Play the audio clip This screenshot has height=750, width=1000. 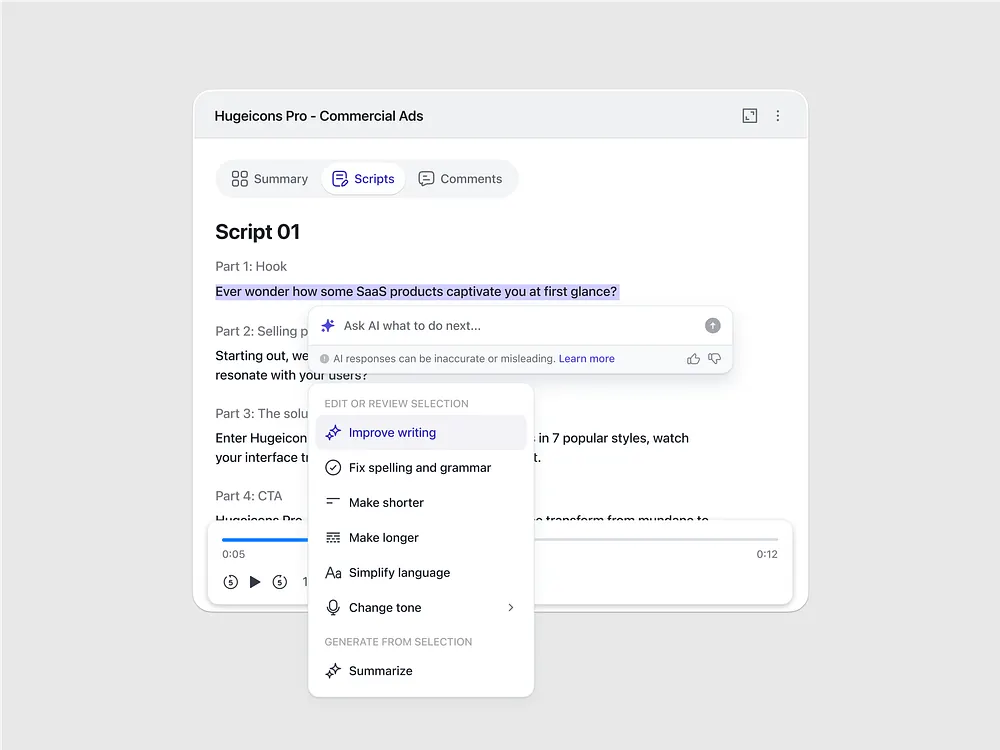pos(254,581)
